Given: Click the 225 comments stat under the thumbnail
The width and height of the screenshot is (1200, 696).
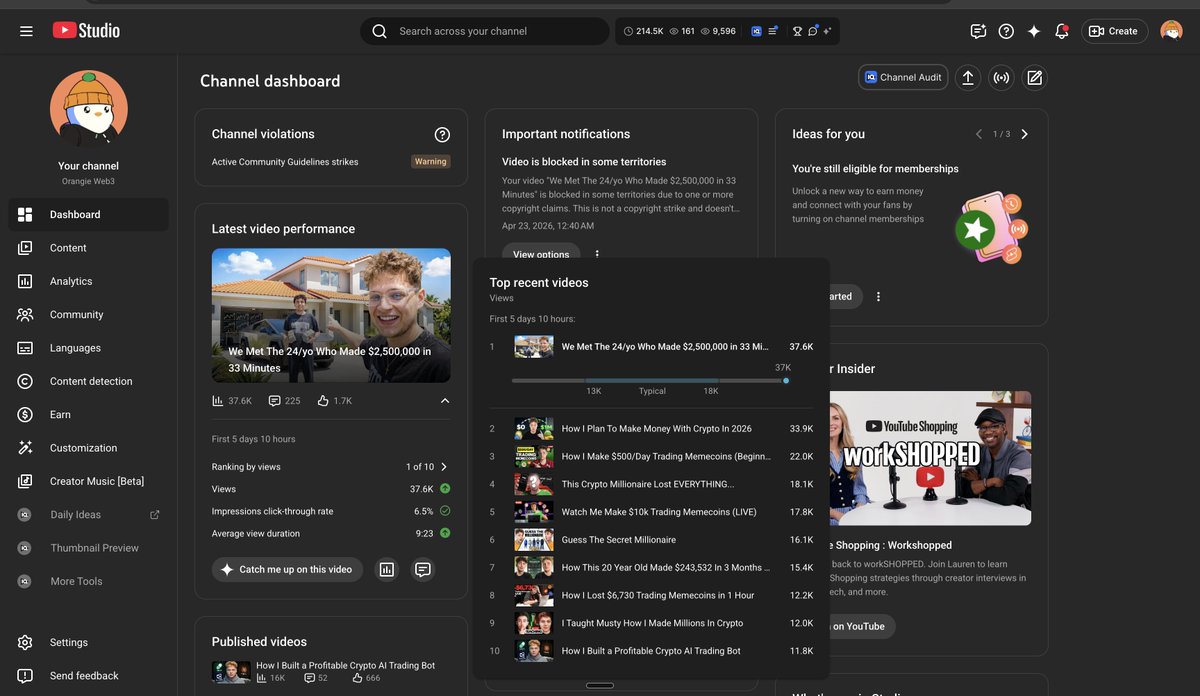Looking at the screenshot, I should coord(284,401).
